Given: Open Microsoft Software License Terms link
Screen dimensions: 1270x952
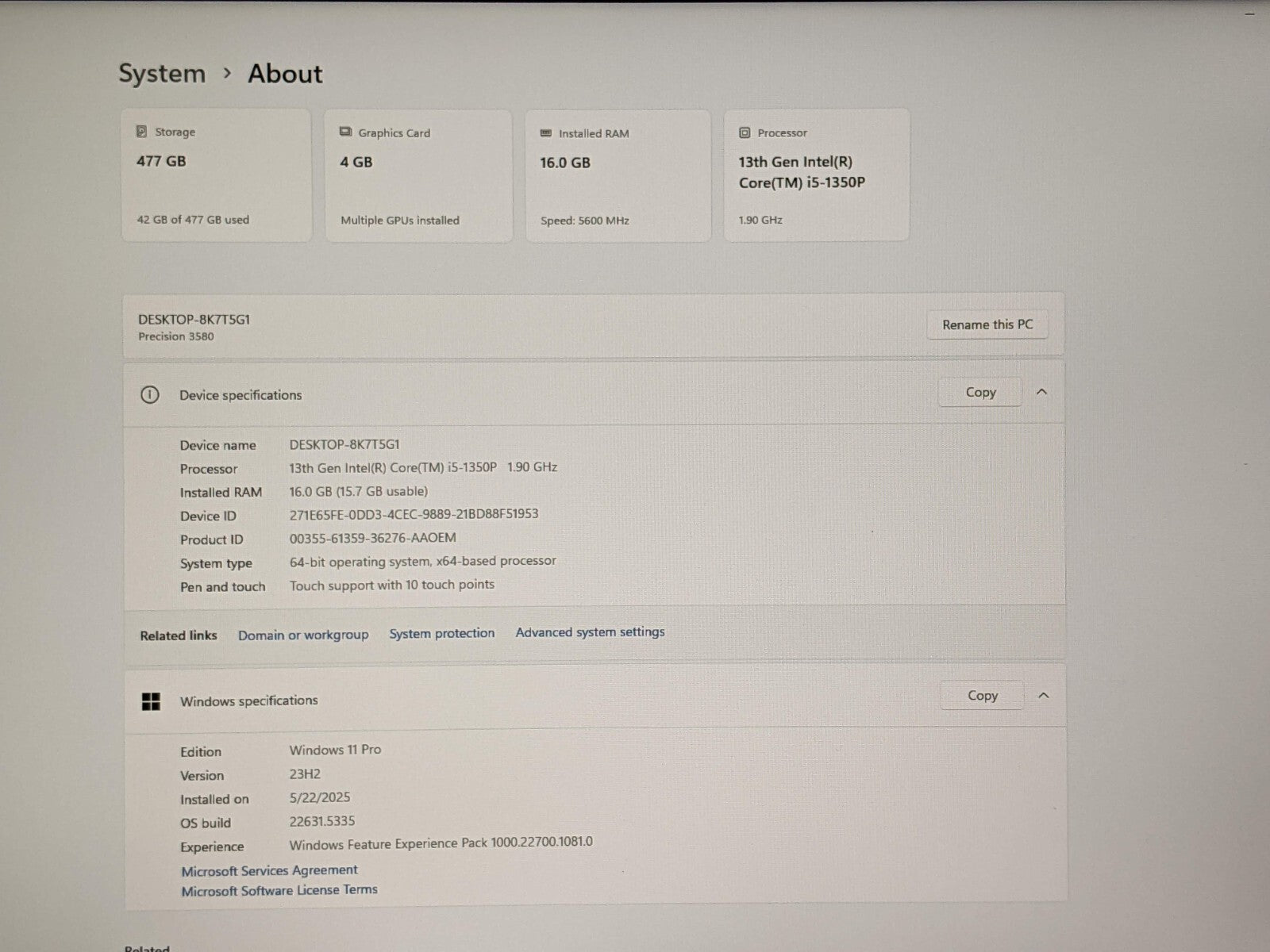Looking at the screenshot, I should pyautogui.click(x=279, y=891).
